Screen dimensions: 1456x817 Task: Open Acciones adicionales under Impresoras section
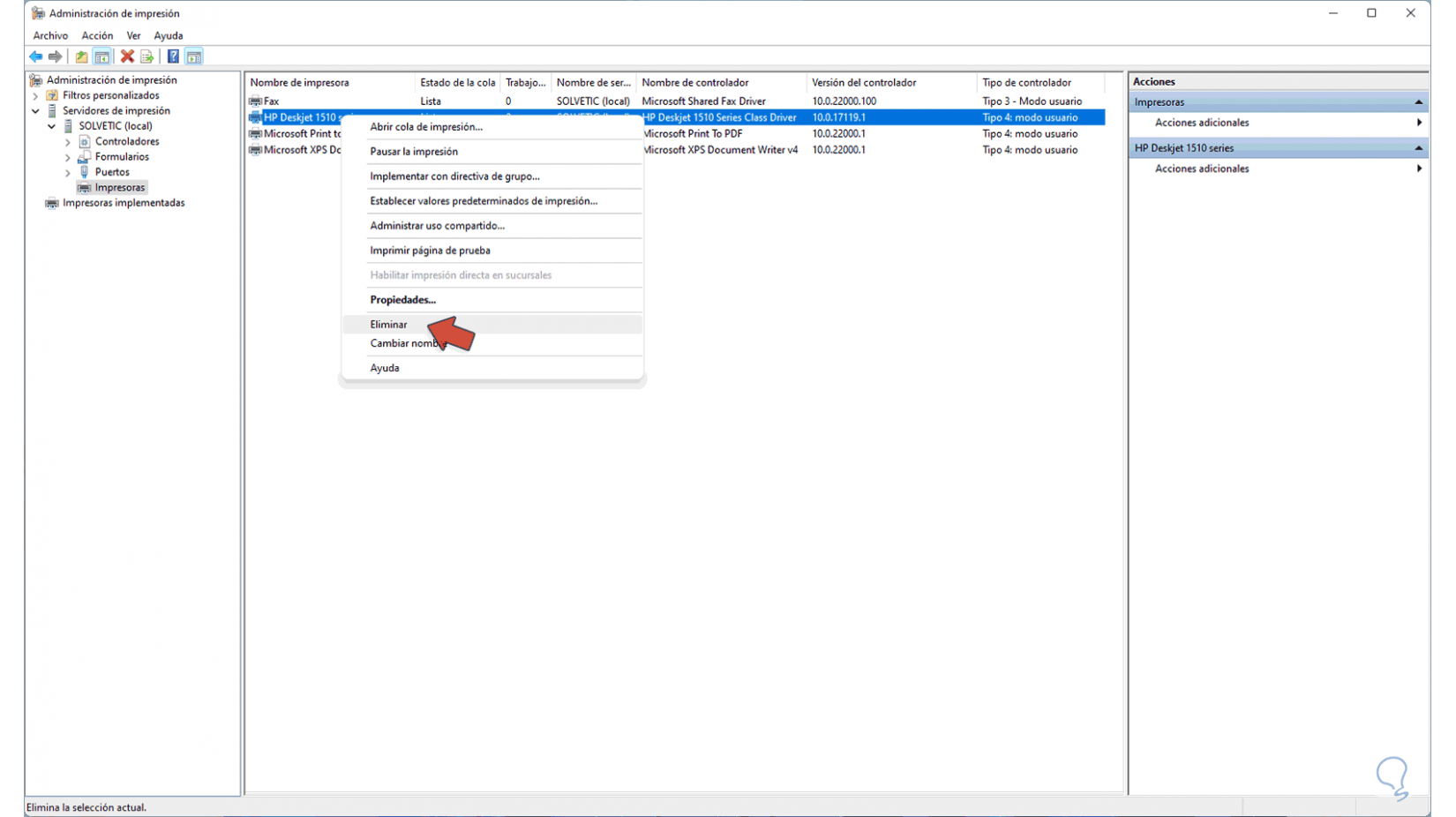click(x=1202, y=123)
